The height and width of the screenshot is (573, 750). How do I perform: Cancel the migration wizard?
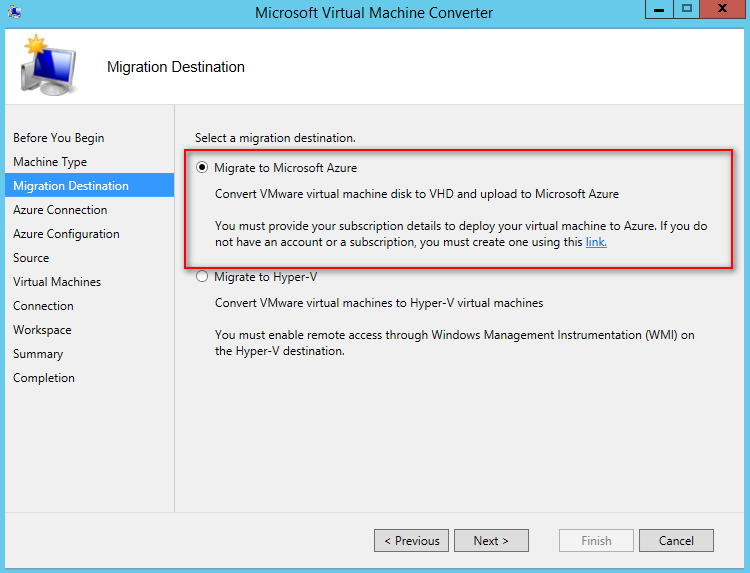tap(676, 540)
